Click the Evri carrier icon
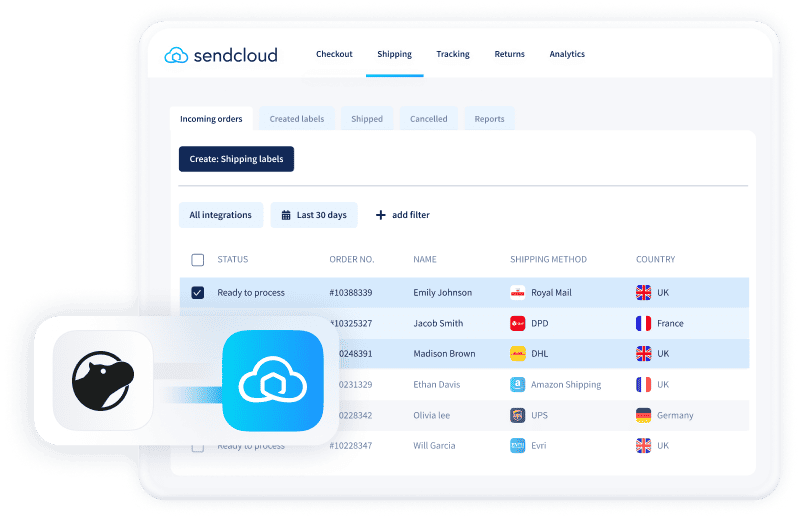Viewport: 799px width, 517px height. (517, 446)
